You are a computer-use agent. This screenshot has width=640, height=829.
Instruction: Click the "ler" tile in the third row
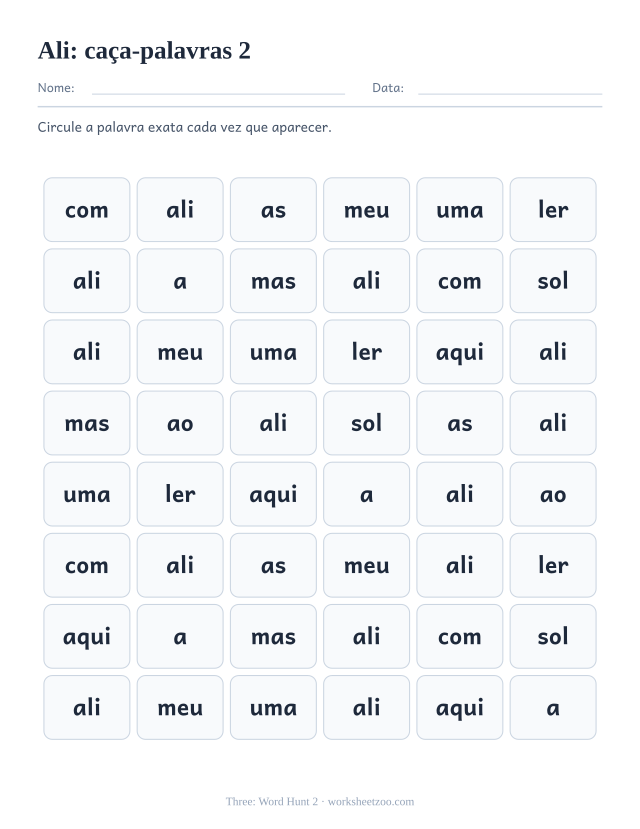pyautogui.click(x=366, y=352)
